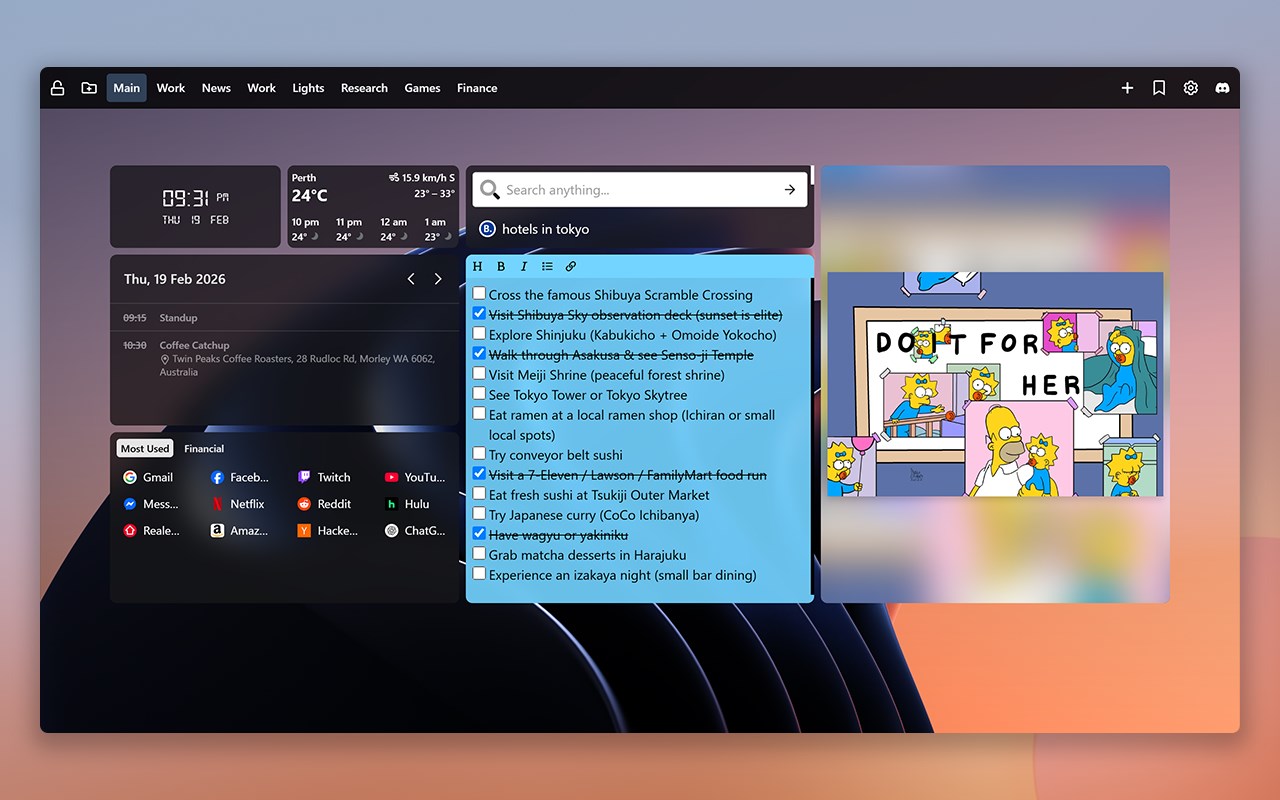Uncheck 'Walk through Asakusa' item
Viewport: 1280px width, 800px height.
pyautogui.click(x=479, y=354)
